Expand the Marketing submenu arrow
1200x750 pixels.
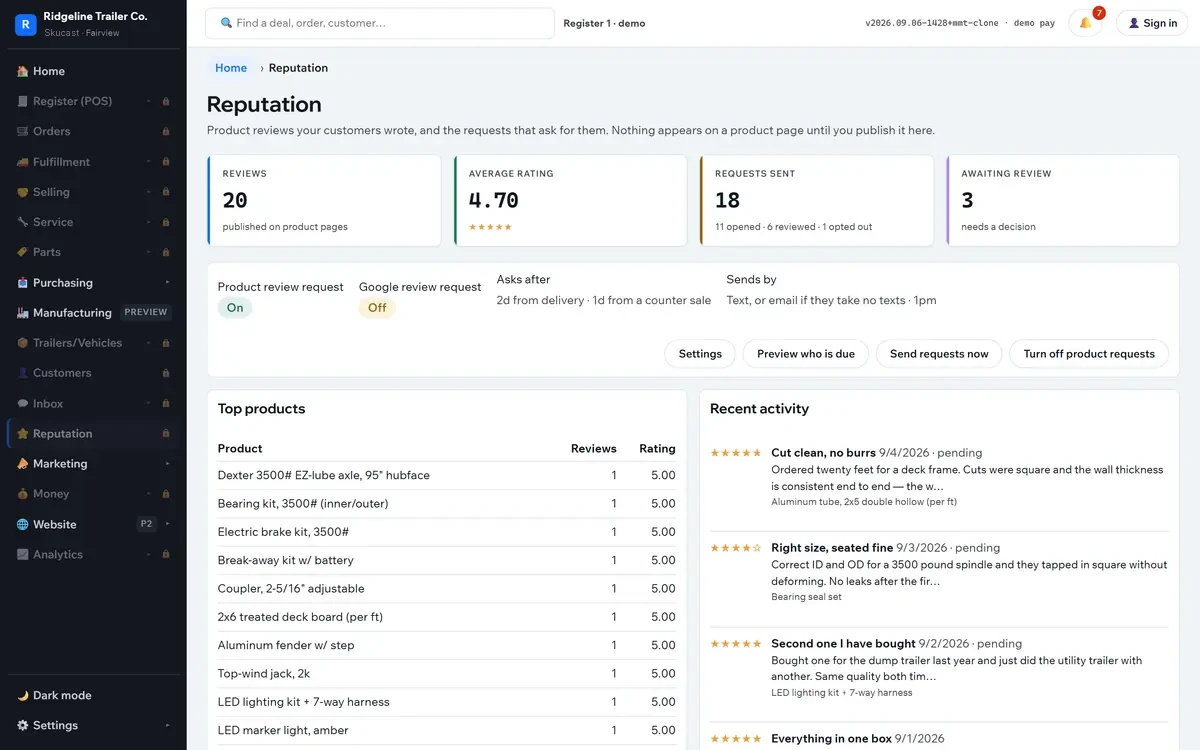[x=167, y=464]
